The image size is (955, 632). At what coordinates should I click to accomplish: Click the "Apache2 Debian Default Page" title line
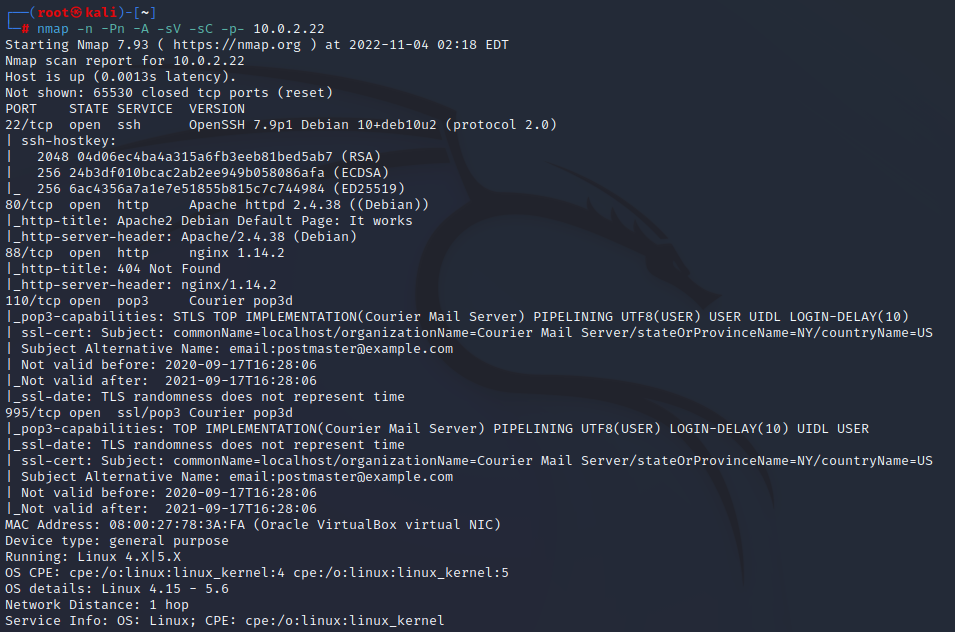coord(212,221)
